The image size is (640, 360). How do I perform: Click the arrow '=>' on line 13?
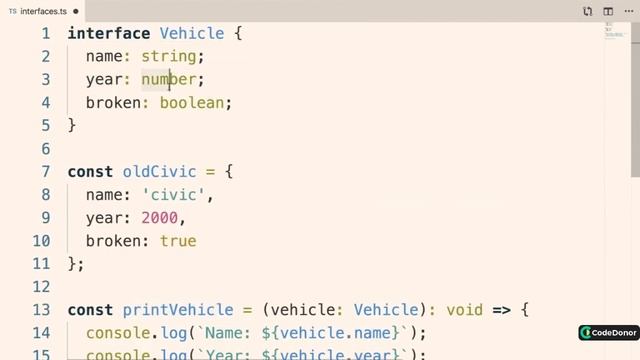click(502, 311)
